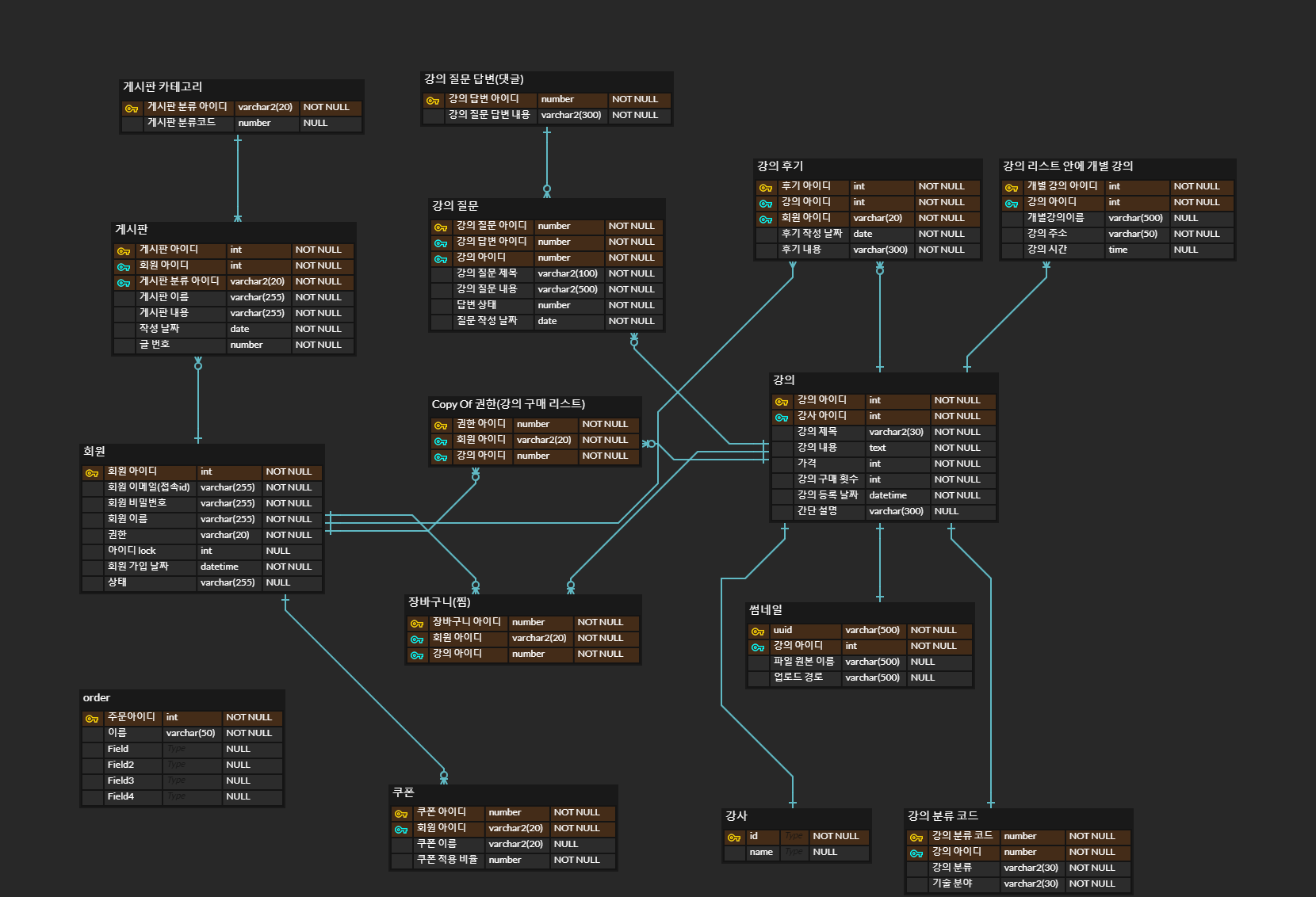The height and width of the screenshot is (897, 1316).
Task: Select the relationship line between 회원 and 게시판
Action: tap(197, 400)
